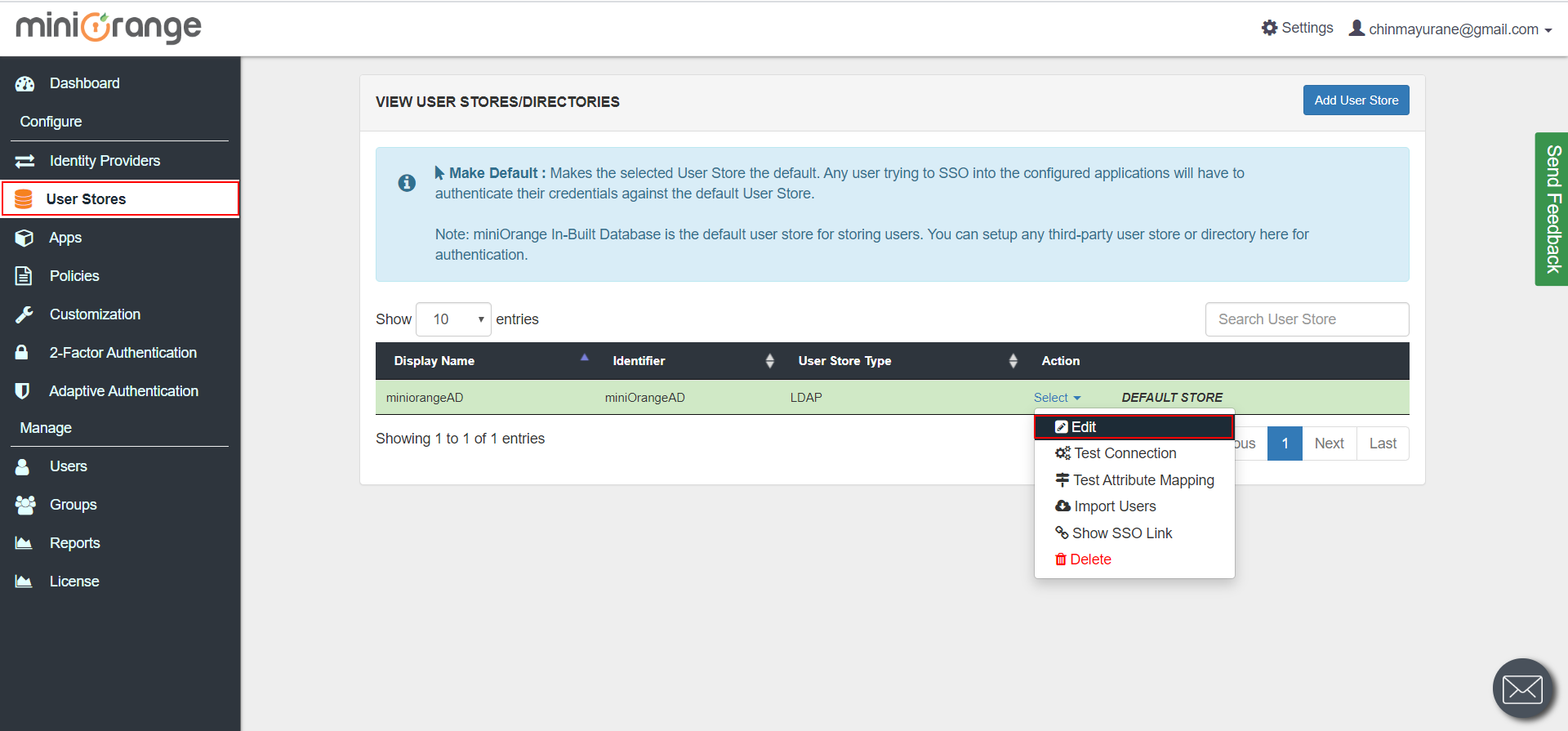
Task: Click the Test Connection gears icon
Action: point(1062,453)
